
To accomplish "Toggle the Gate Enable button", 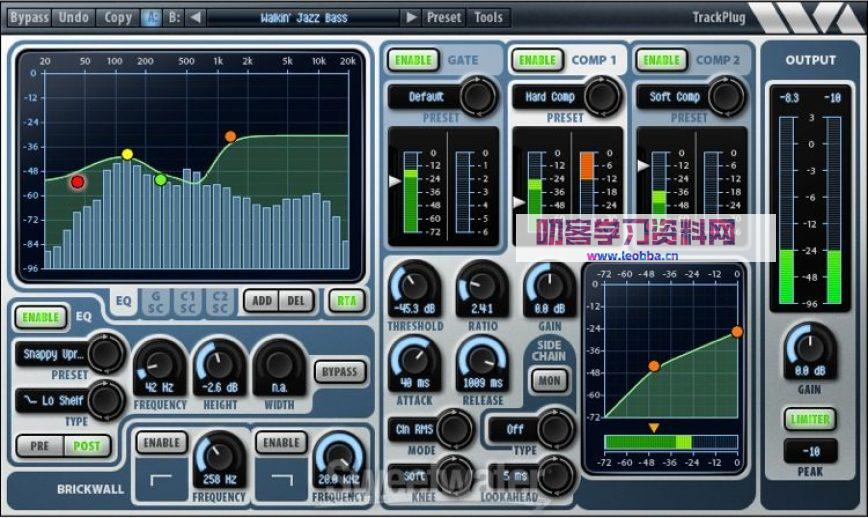I will point(413,60).
